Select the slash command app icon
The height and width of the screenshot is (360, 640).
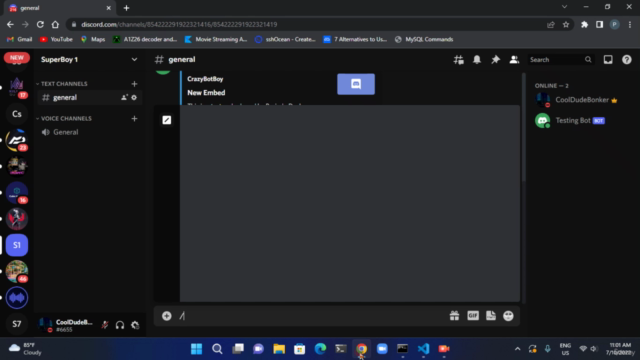click(167, 120)
